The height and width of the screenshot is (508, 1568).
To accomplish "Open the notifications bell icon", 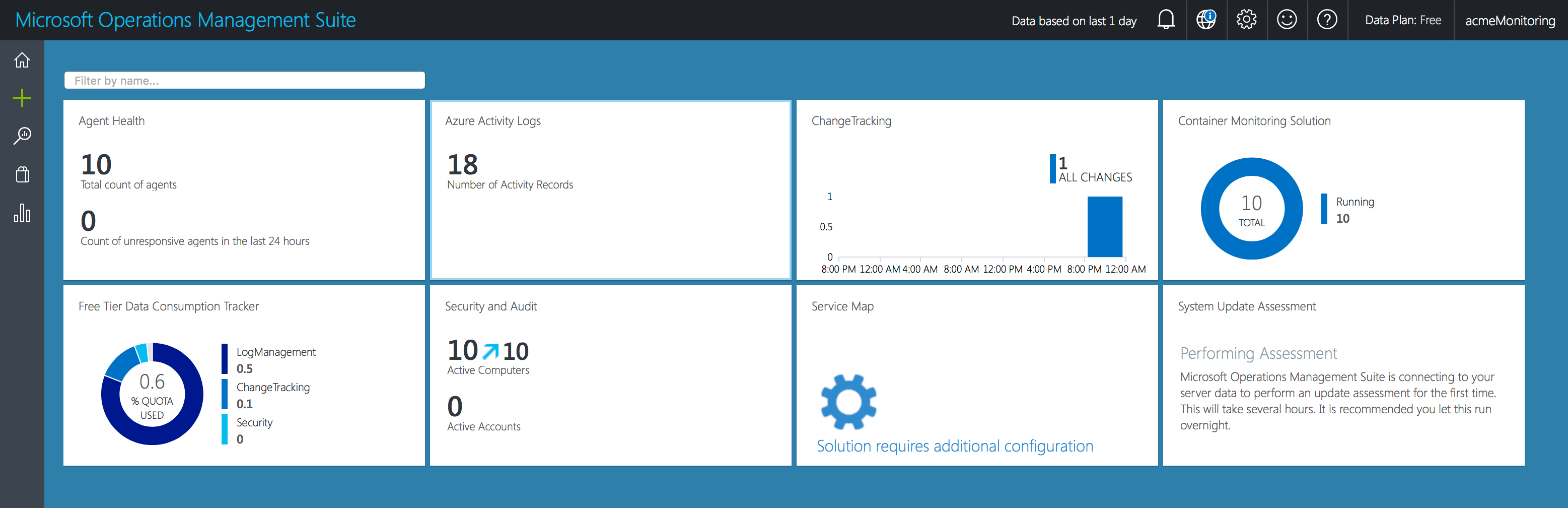I will [1166, 20].
